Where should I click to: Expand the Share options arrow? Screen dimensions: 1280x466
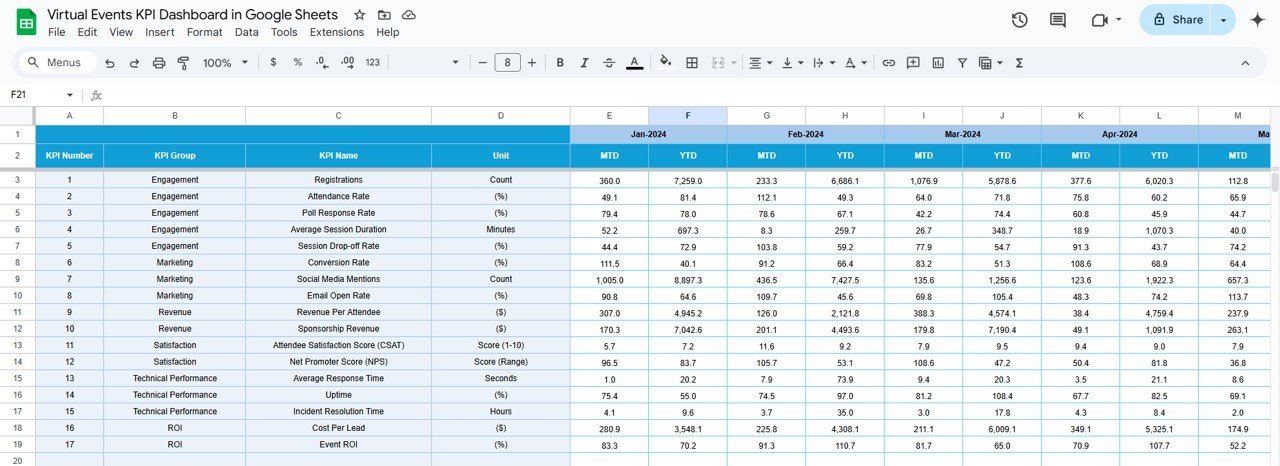coord(1224,20)
